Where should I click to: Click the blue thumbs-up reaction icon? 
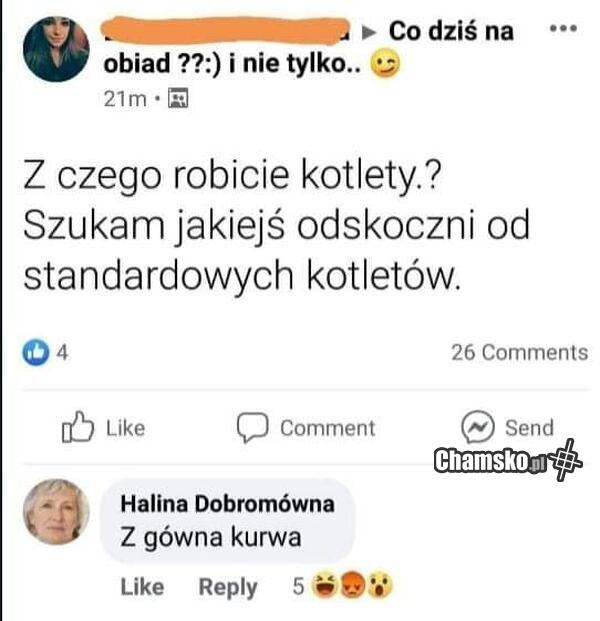[x=36, y=352]
